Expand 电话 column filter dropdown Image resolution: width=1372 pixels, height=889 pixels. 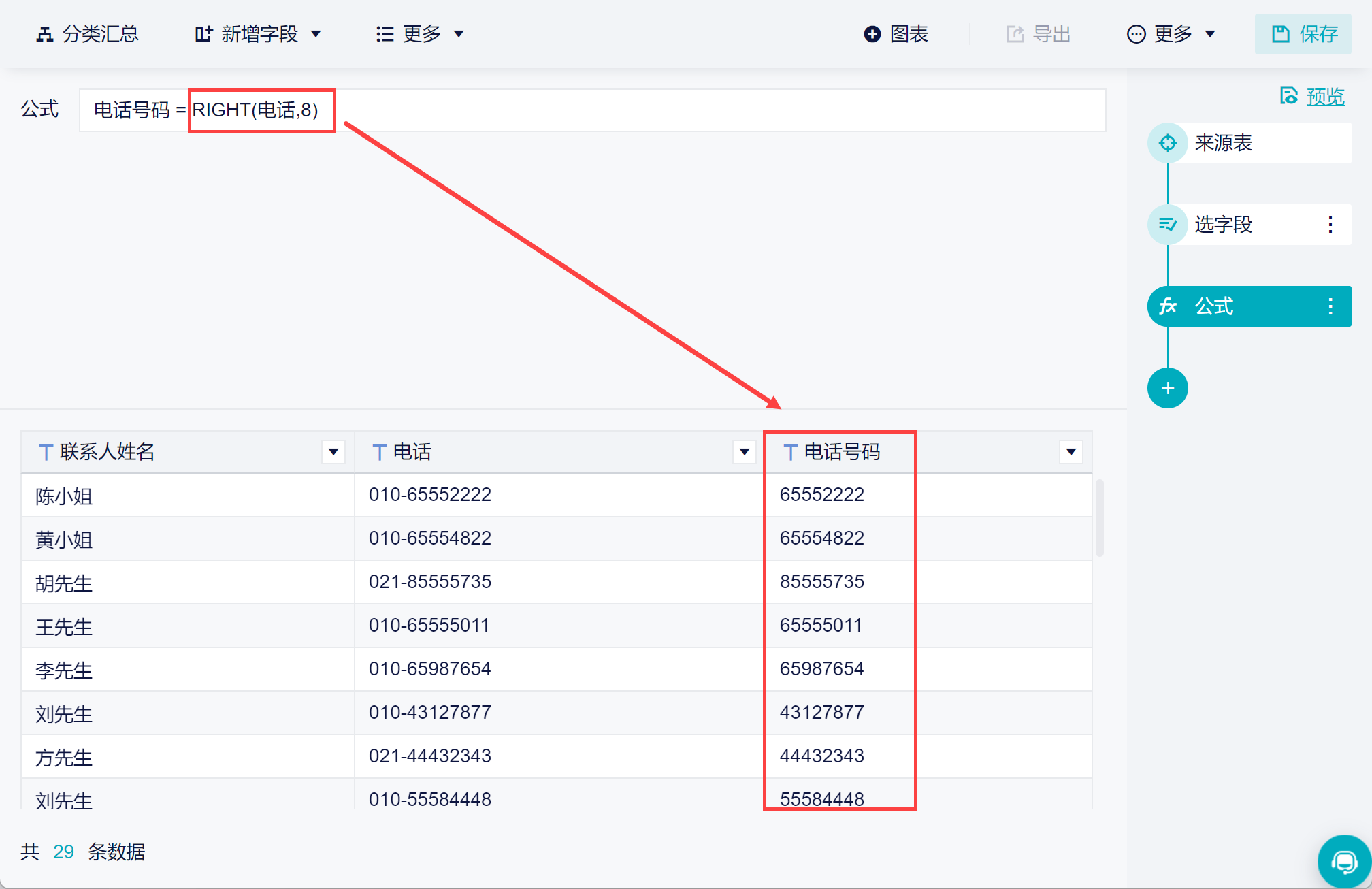744,451
